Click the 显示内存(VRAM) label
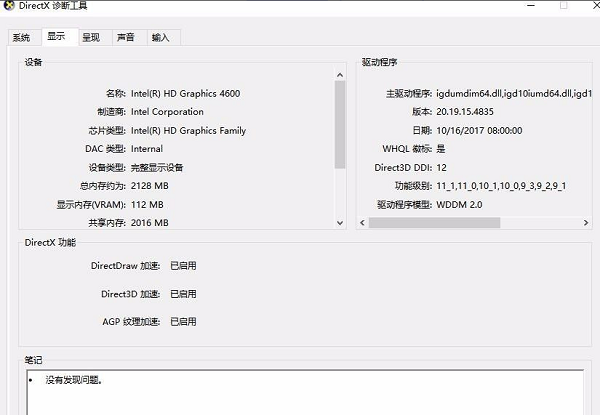 (91, 205)
